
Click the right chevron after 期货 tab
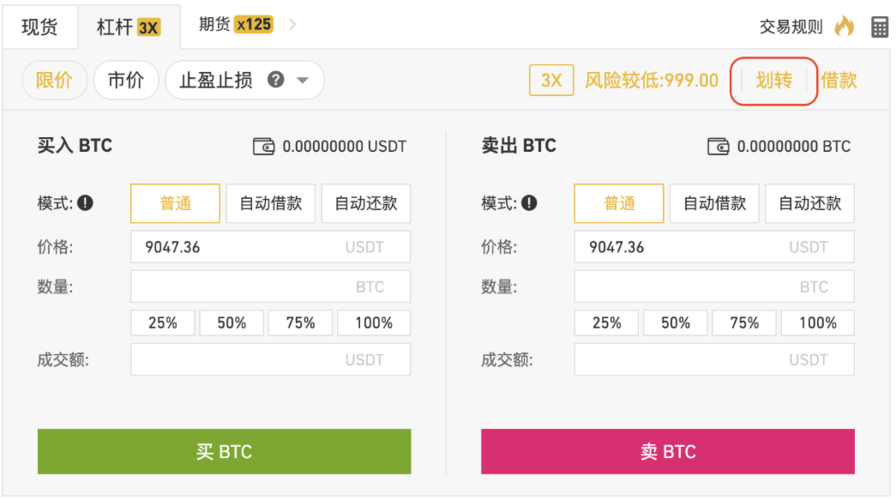click(x=292, y=24)
